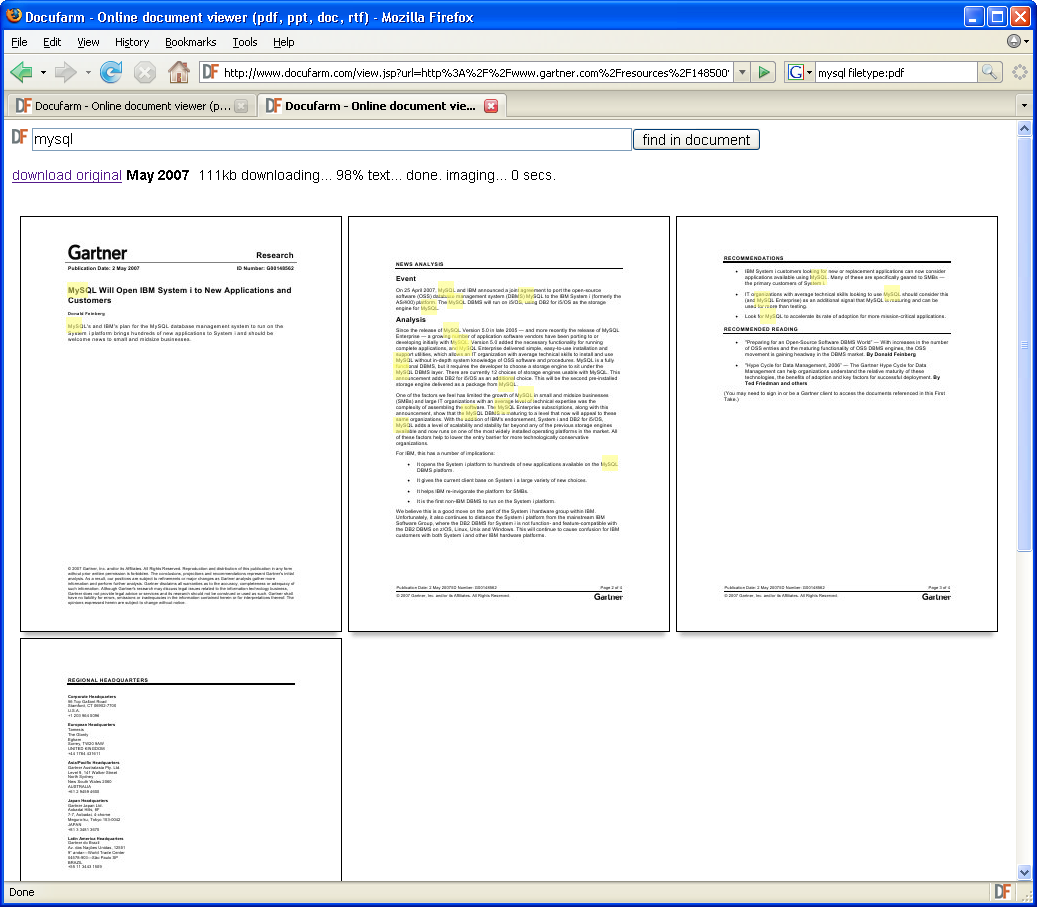Open the Back history dropdown arrow
This screenshot has width=1037, height=907.
(x=43, y=72)
